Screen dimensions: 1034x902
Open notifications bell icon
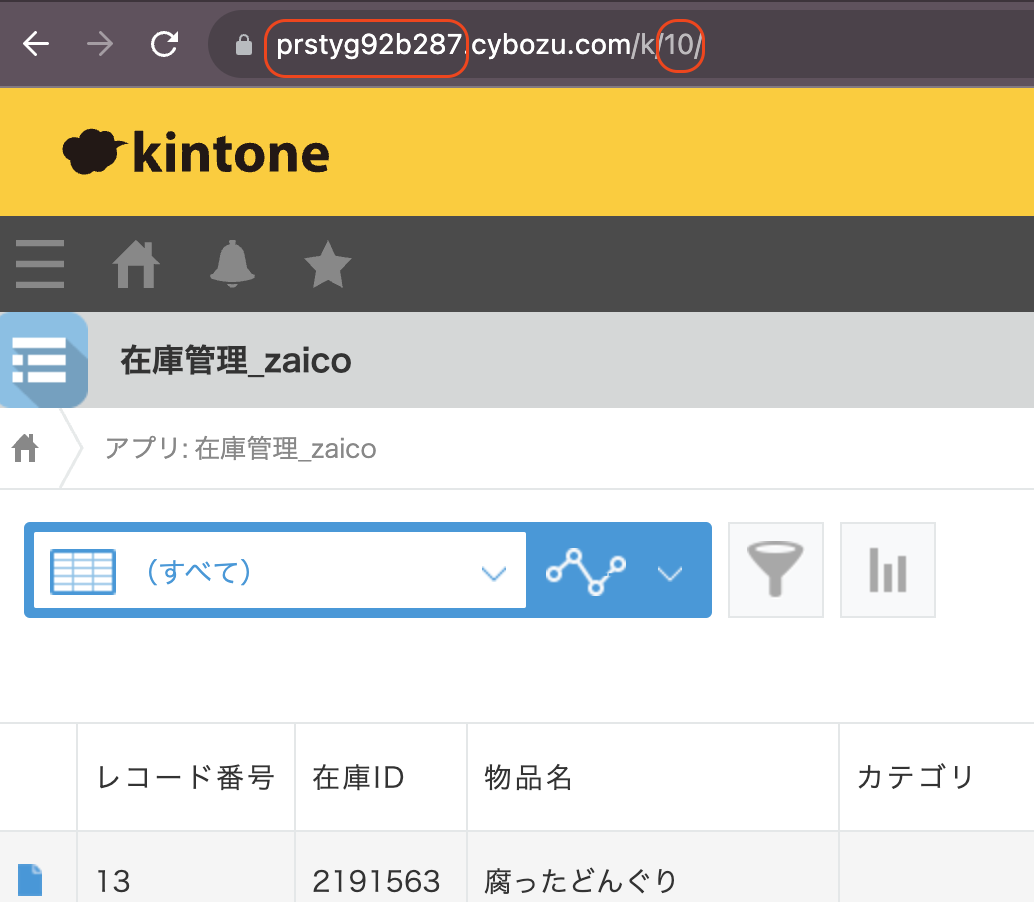coord(232,264)
